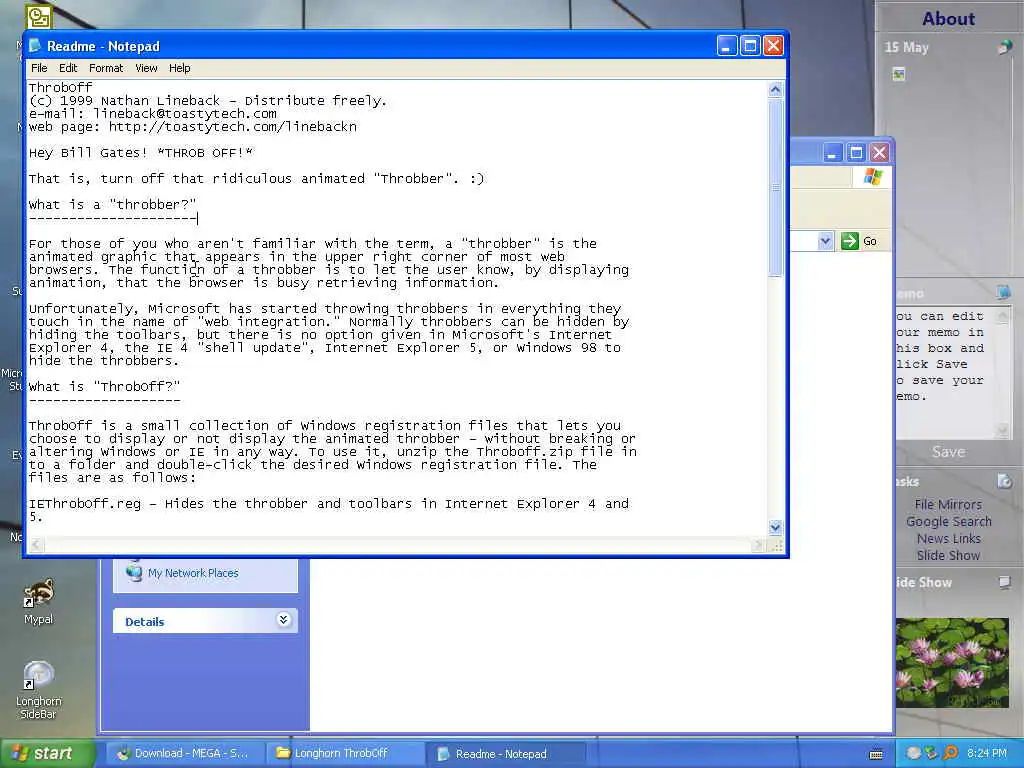Image resolution: width=1024 pixels, height=768 pixels.
Task: Click the globe icon beside the date
Action: (x=1005, y=46)
